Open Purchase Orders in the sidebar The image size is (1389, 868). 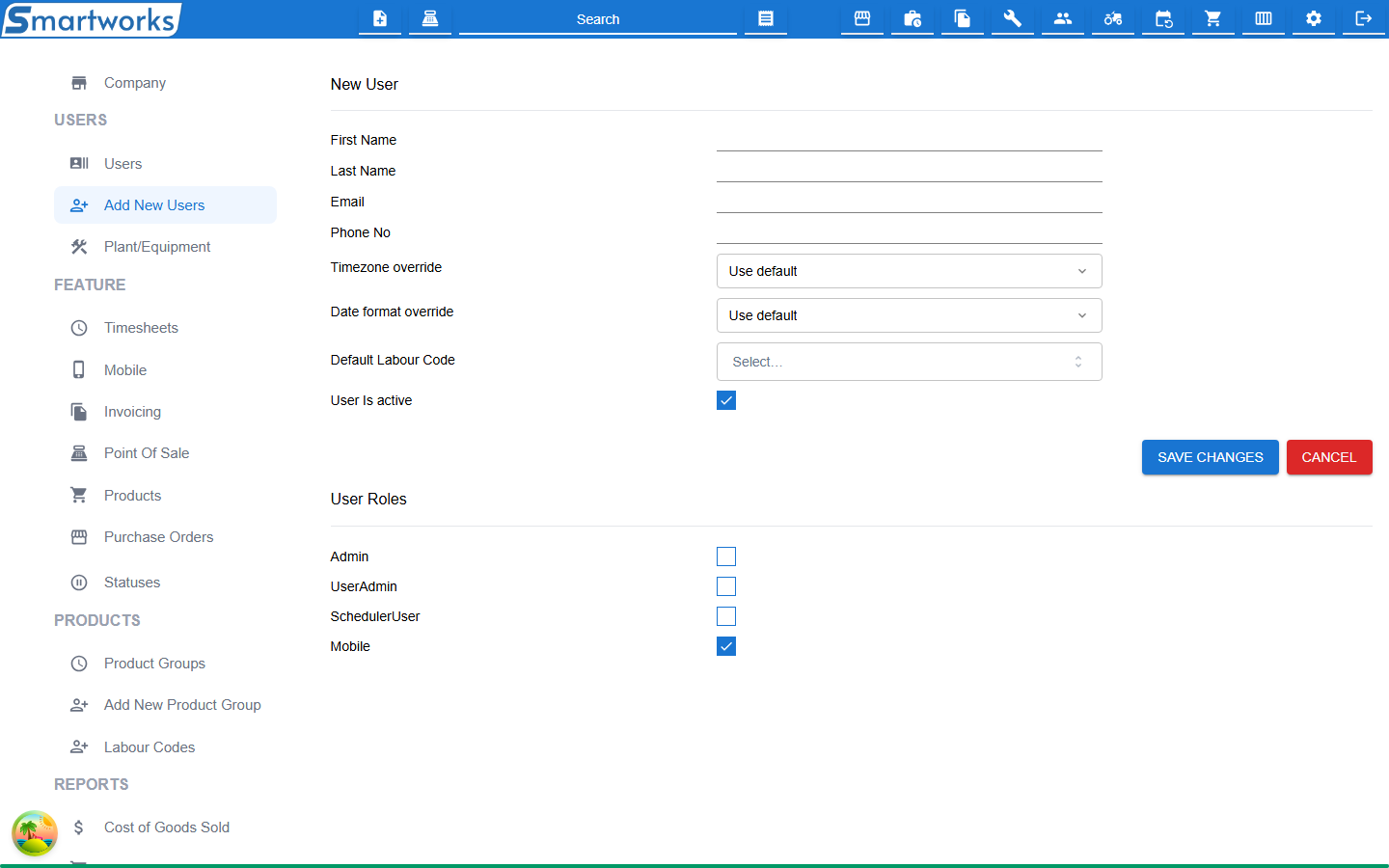tap(165, 537)
